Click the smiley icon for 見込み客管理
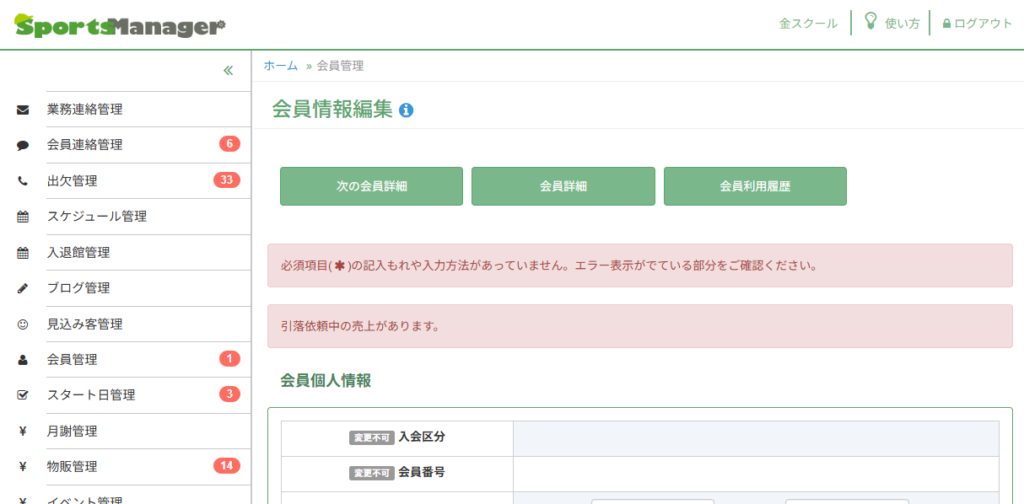 23,324
